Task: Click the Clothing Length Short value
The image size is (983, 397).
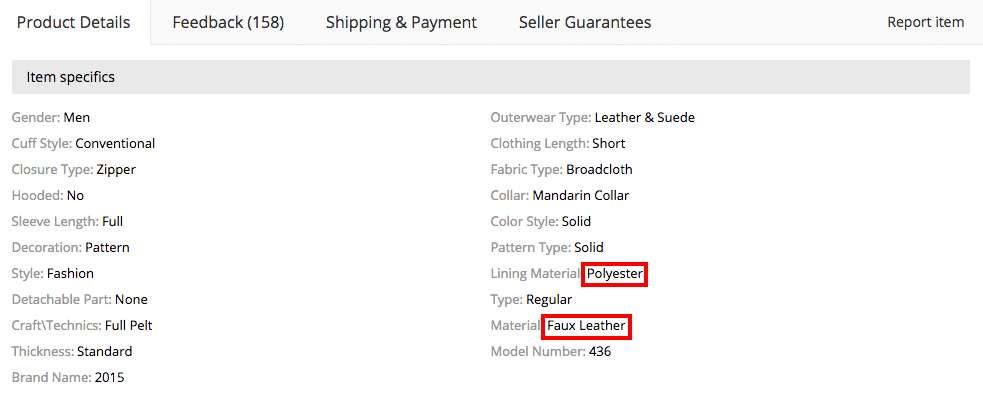Action: (609, 144)
